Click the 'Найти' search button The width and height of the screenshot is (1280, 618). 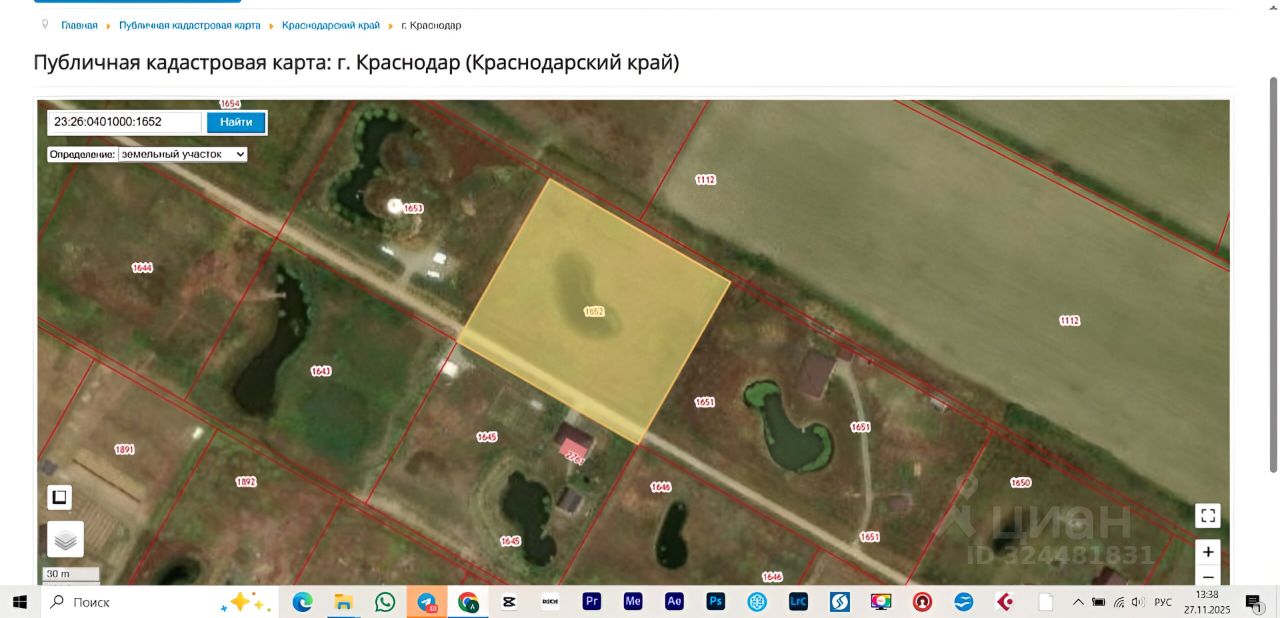[x=237, y=122]
